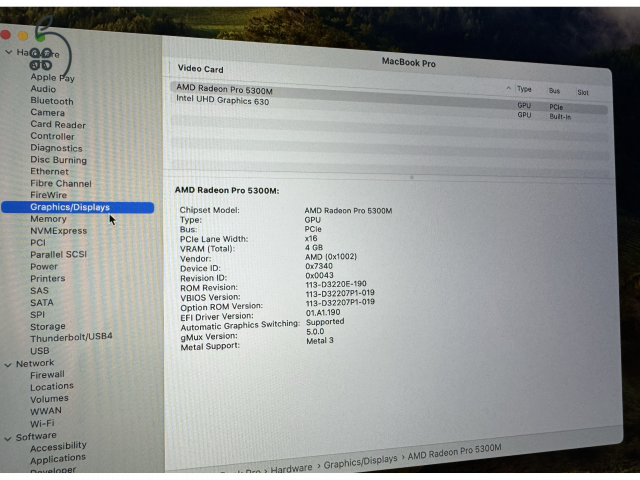
Task: Select Controller in sidebar
Action: 52,136
